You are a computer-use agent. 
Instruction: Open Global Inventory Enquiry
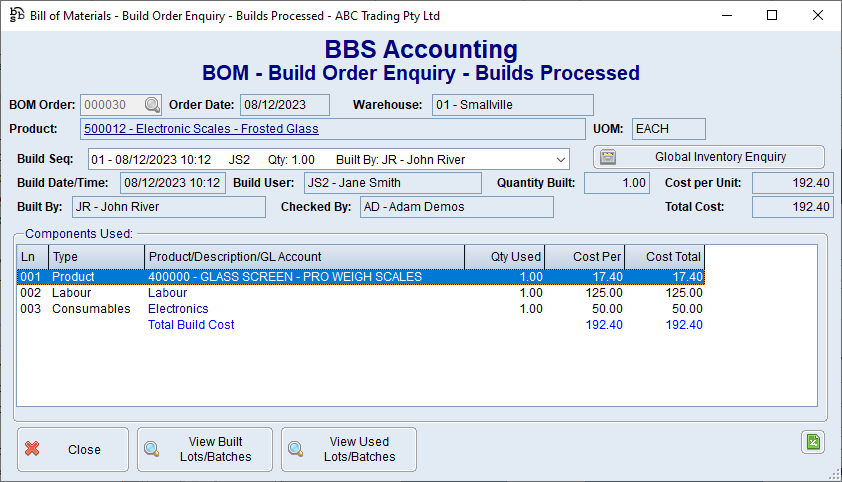click(x=709, y=157)
